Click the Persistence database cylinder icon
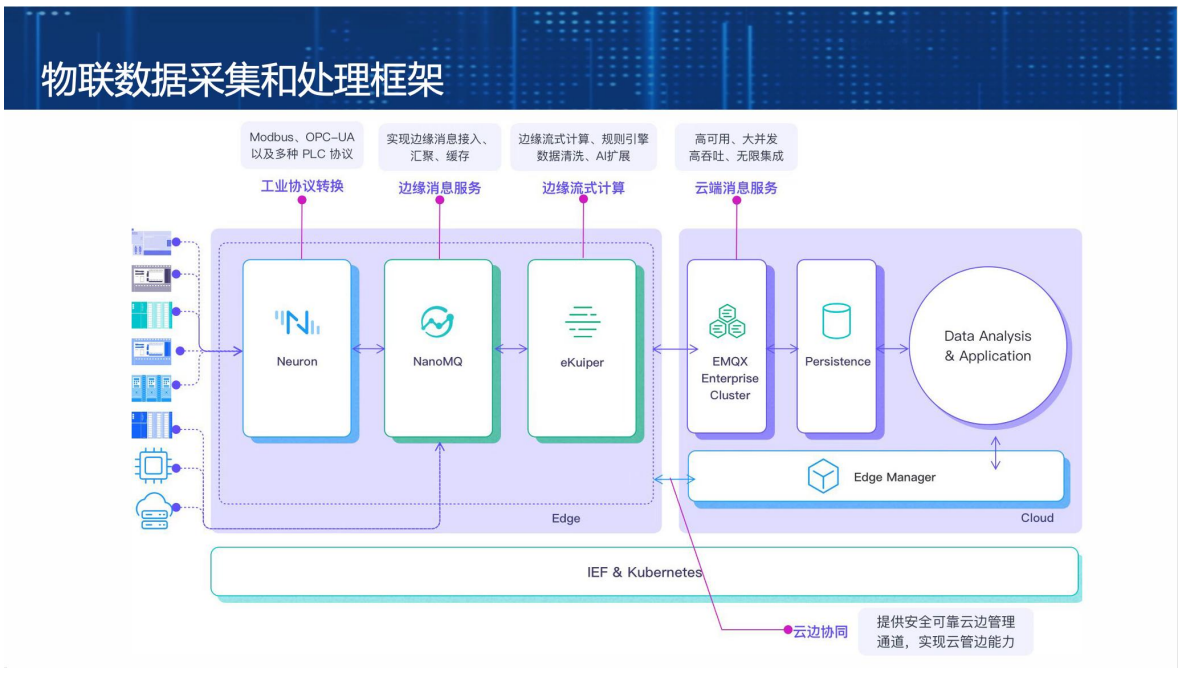Viewport: 1180px width, 687px height. click(x=836, y=321)
